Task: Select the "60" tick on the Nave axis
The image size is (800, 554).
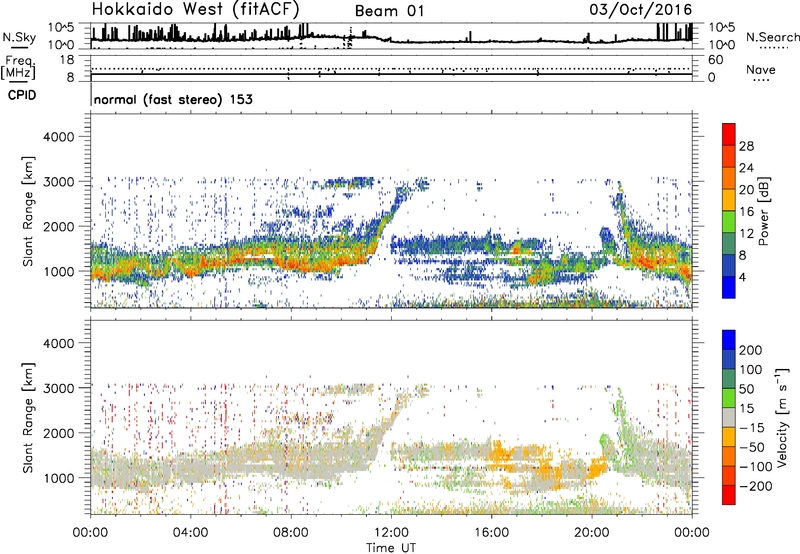Action: point(715,60)
